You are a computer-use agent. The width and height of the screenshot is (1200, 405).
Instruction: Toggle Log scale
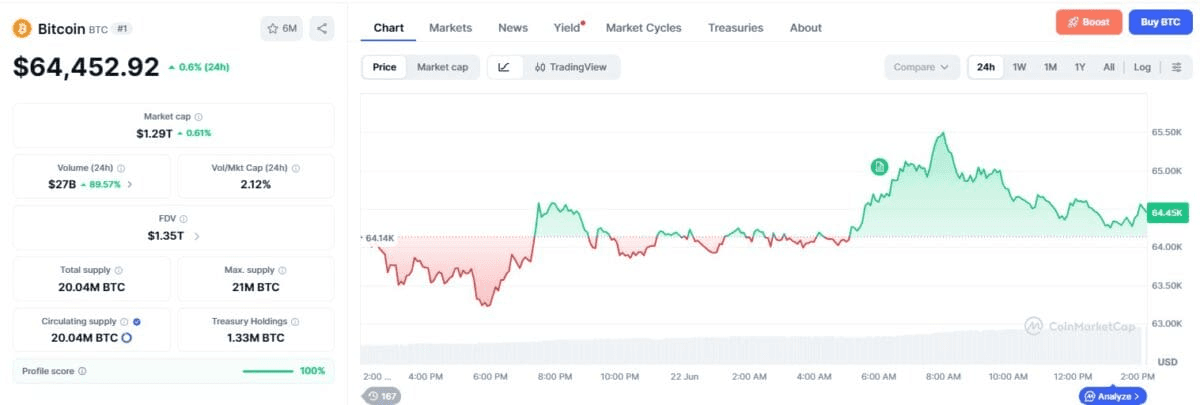click(1142, 67)
